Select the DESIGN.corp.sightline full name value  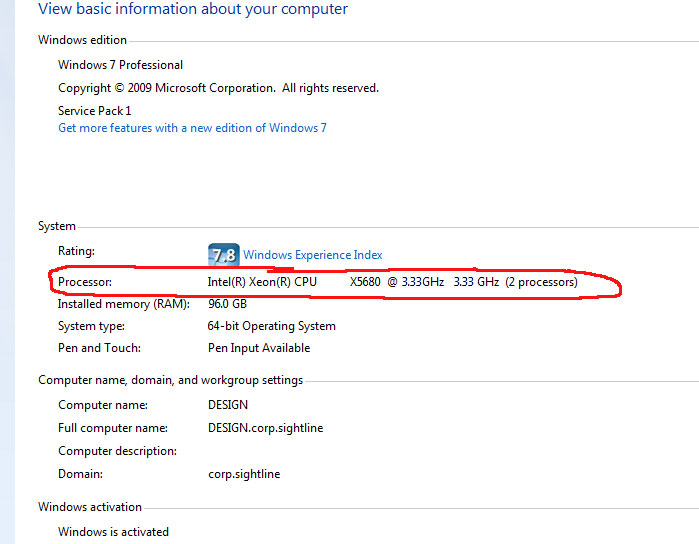[266, 428]
